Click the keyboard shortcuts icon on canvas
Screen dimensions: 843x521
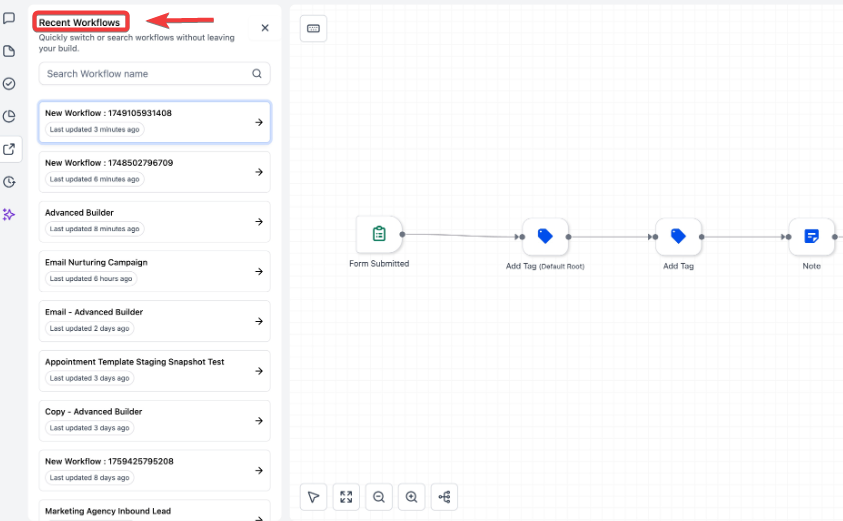(313, 29)
